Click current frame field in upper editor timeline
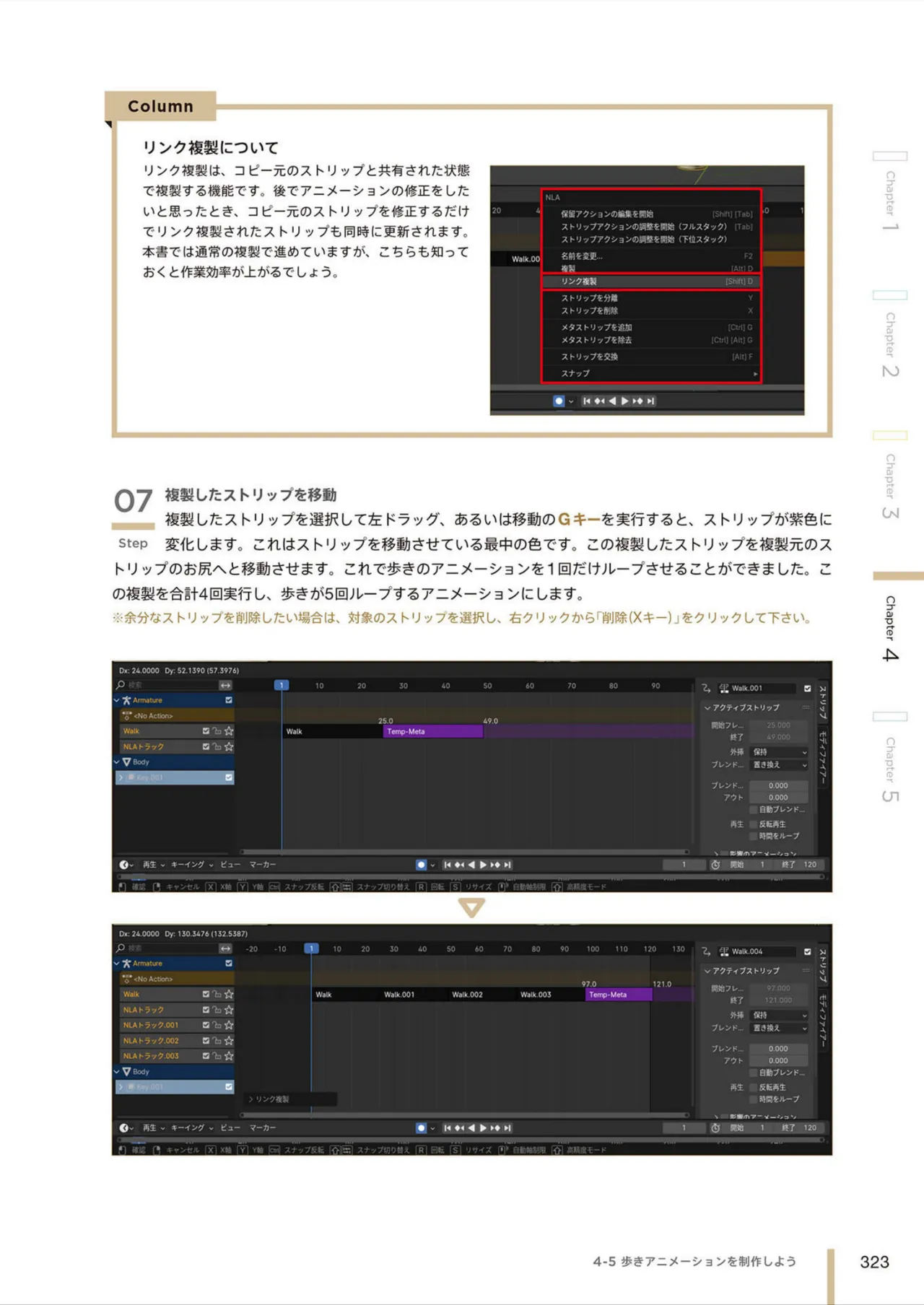 (x=684, y=865)
